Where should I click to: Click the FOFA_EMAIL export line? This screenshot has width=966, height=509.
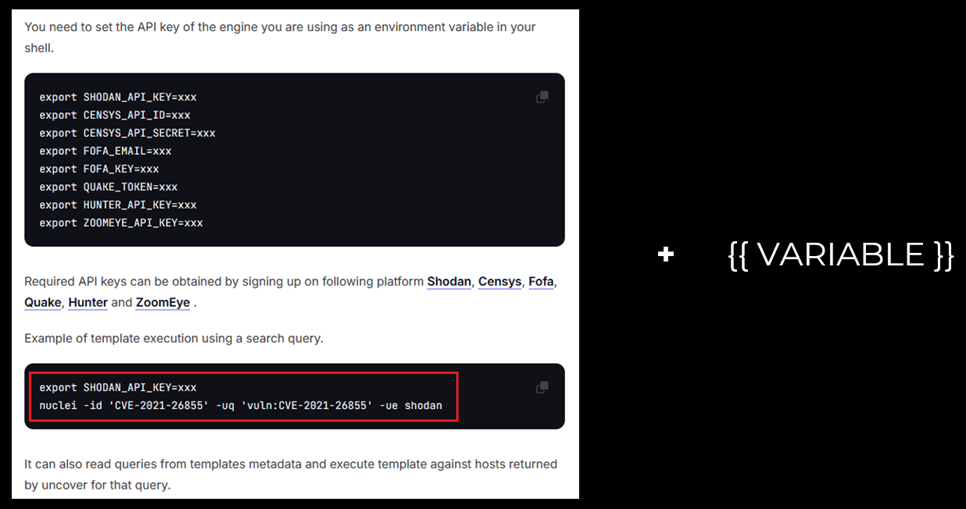pyautogui.click(x=105, y=151)
